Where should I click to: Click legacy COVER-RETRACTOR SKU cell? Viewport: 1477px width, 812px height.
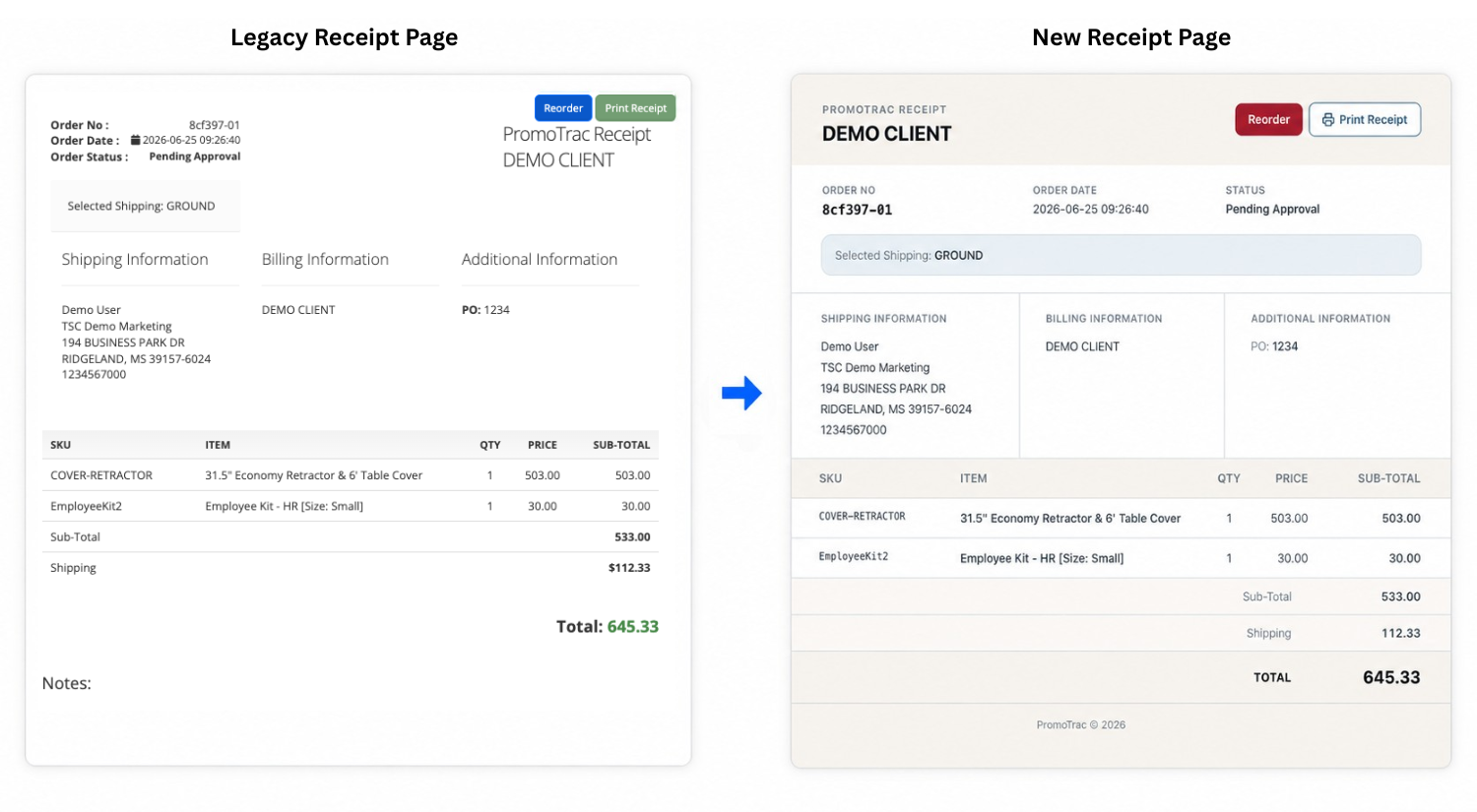pyautogui.click(x=101, y=475)
